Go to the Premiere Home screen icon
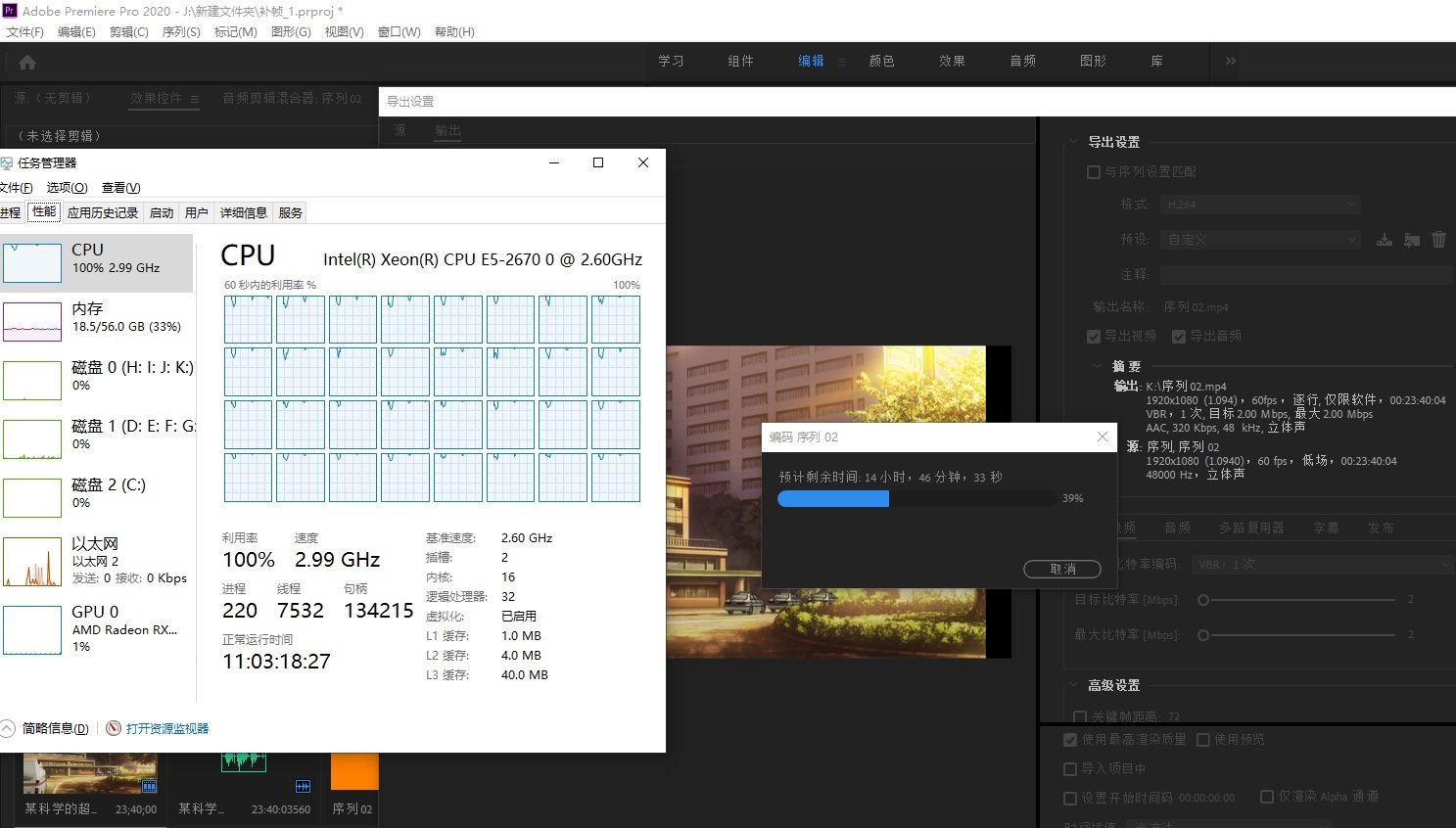 click(x=27, y=62)
